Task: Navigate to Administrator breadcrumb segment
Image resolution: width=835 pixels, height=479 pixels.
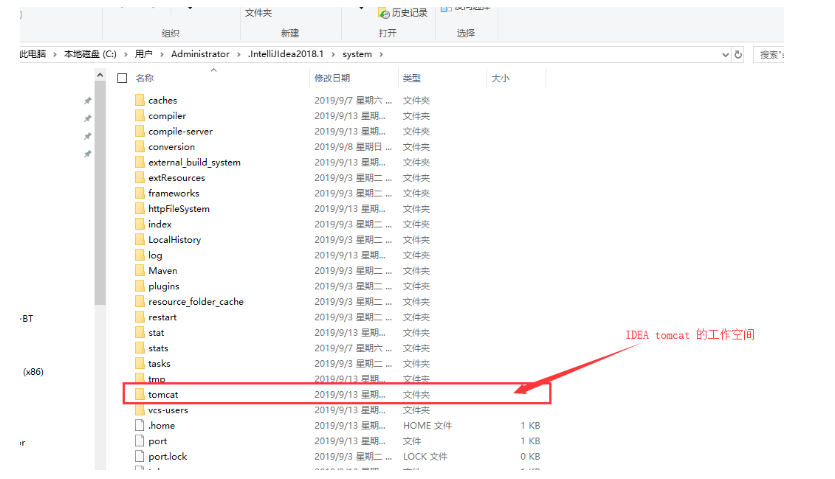Action: click(200, 54)
